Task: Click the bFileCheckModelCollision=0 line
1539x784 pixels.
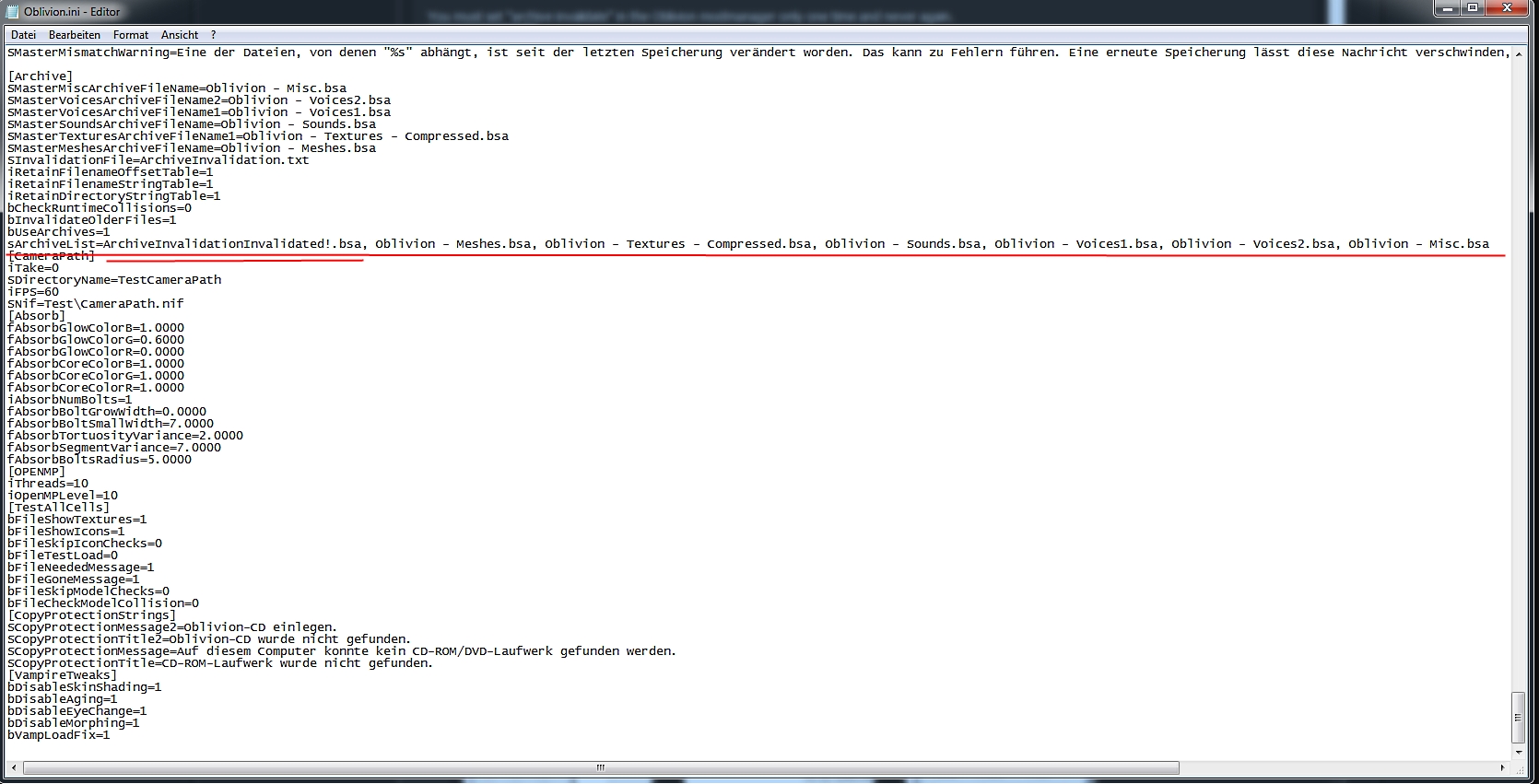Action: (103, 603)
